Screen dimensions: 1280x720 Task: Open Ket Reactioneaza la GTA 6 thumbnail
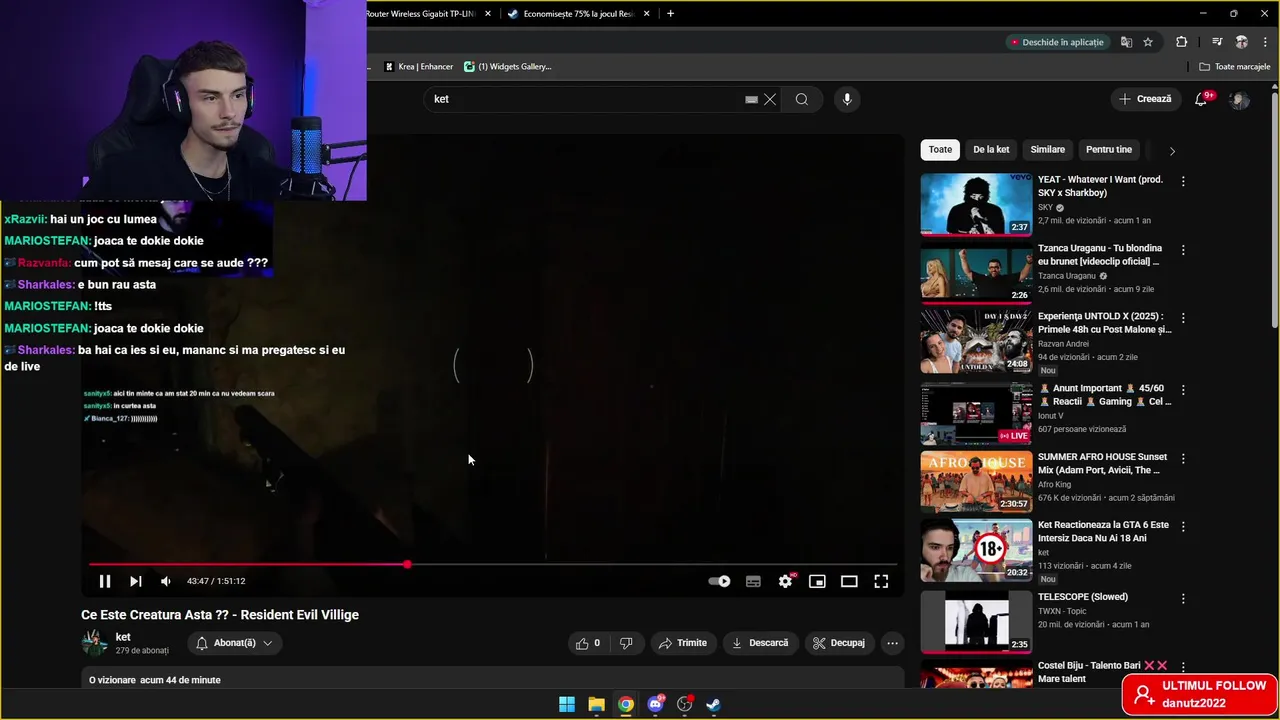(x=976, y=550)
